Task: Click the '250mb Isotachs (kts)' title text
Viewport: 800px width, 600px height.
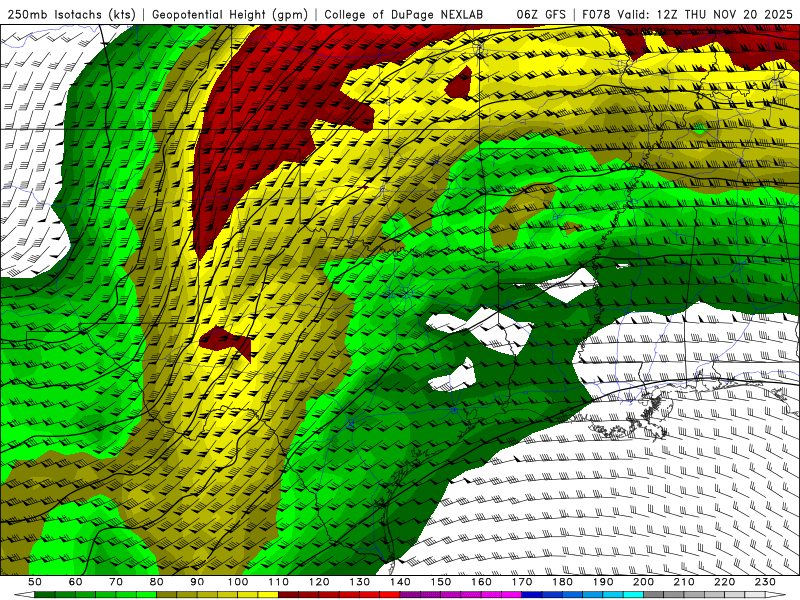Action: coord(71,14)
